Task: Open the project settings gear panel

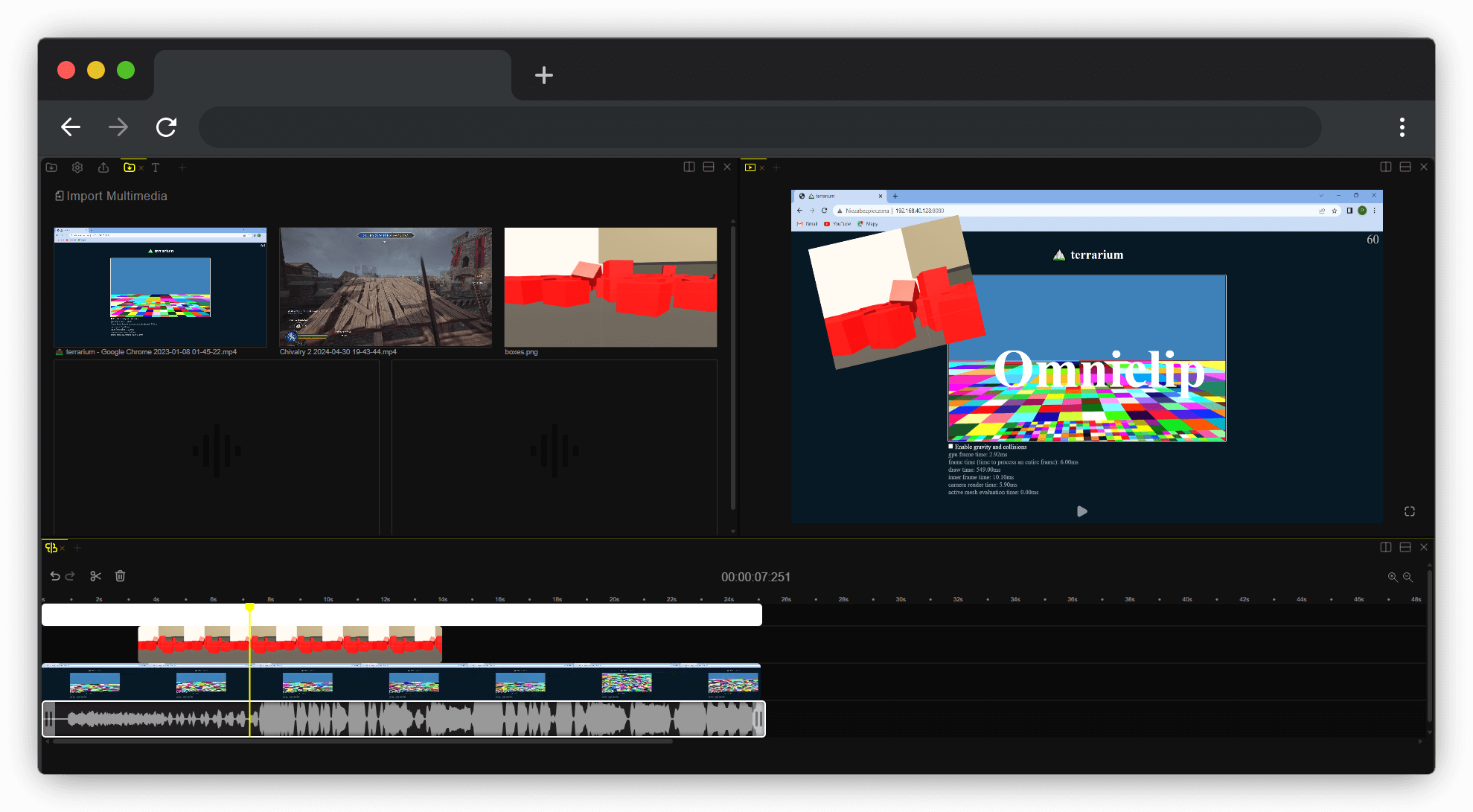Action: [x=77, y=167]
